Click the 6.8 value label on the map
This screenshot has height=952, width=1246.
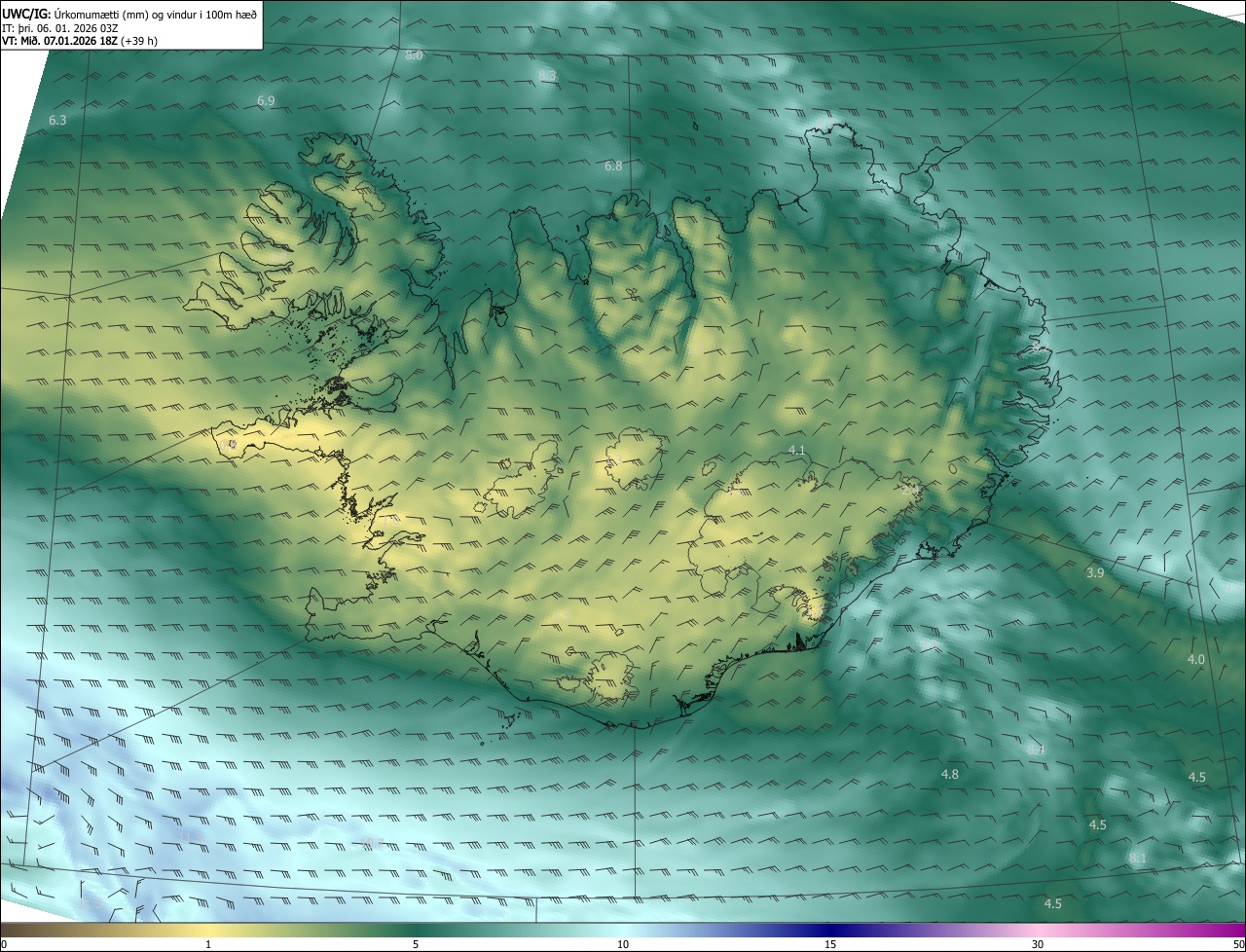point(613,166)
